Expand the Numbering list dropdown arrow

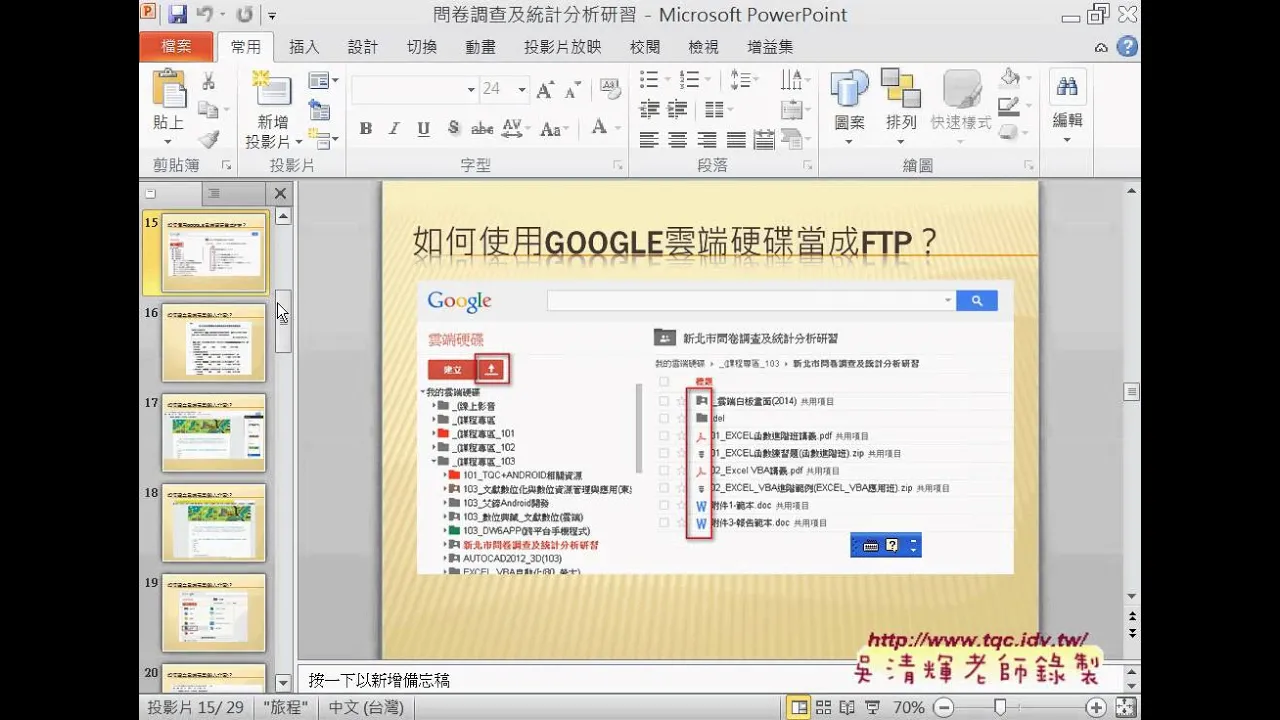[x=707, y=78]
